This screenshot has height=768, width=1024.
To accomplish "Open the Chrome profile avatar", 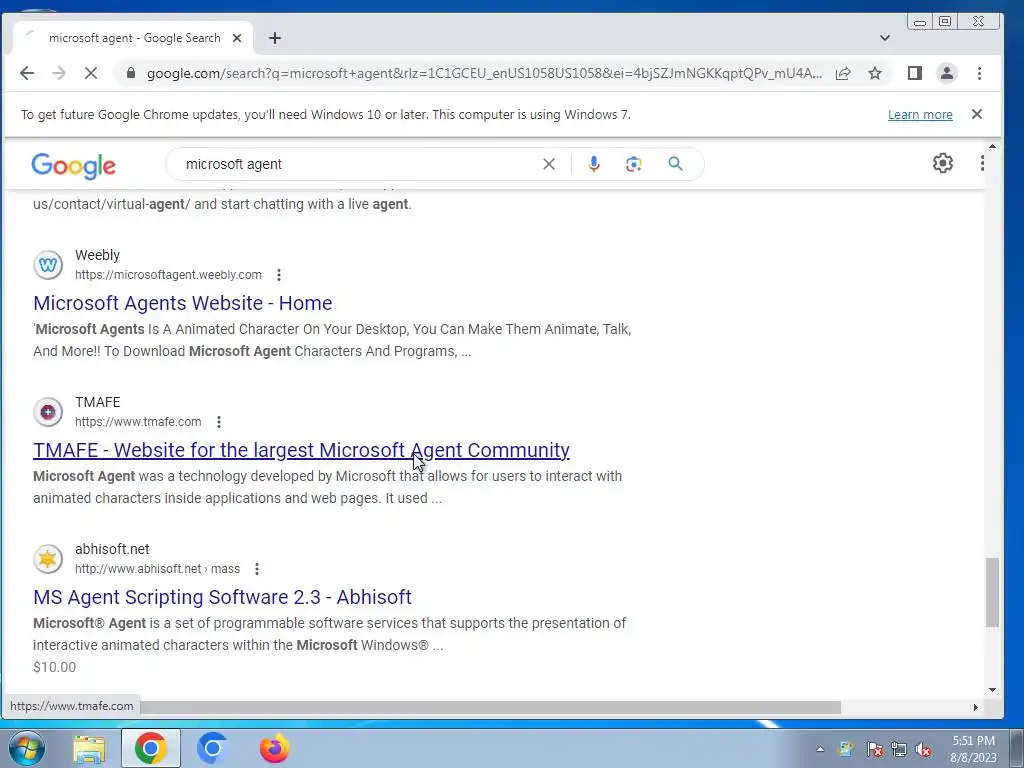I will coord(946,73).
